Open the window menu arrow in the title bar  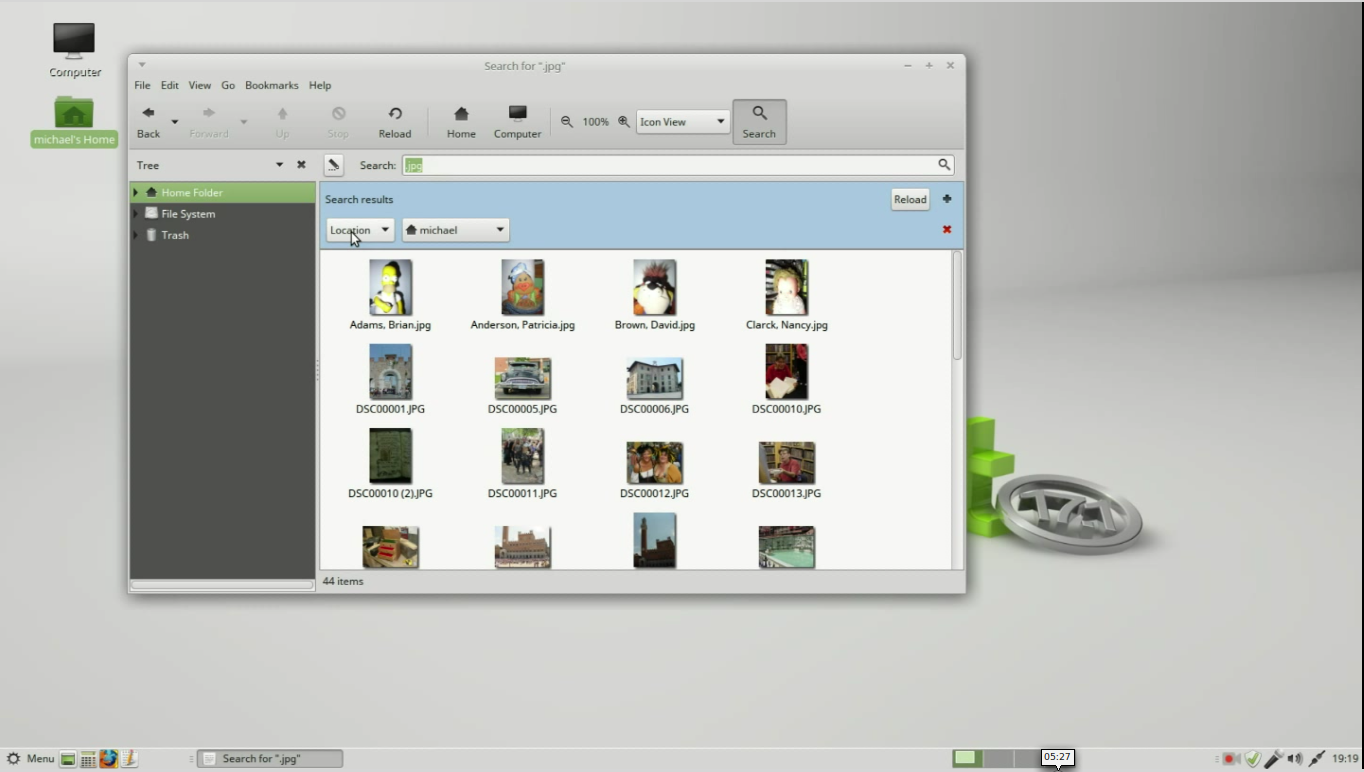coord(142,65)
